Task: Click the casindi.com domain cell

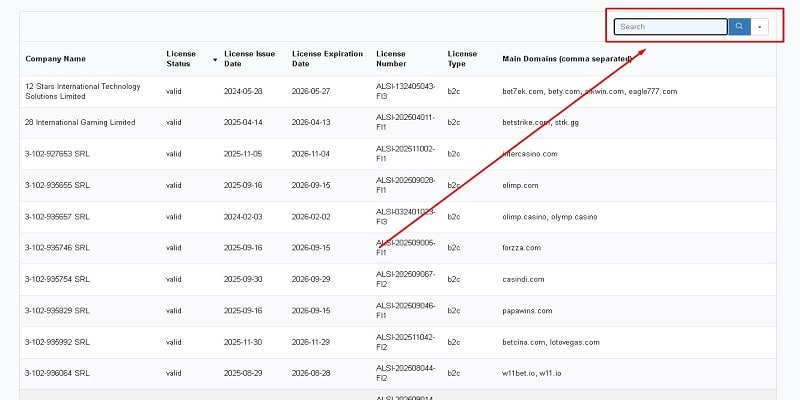Action: [523, 279]
